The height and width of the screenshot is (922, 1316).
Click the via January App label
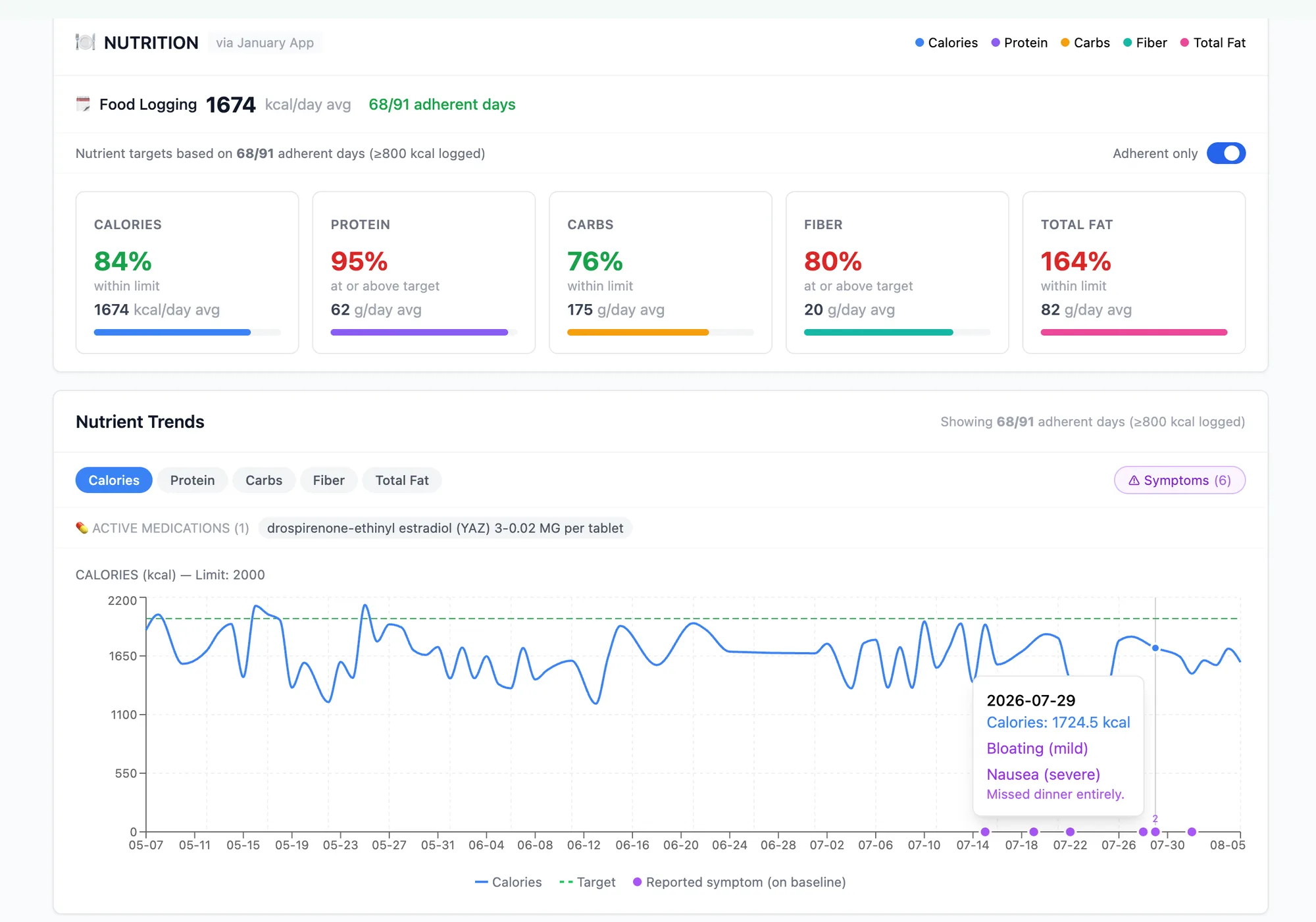pyautogui.click(x=265, y=43)
